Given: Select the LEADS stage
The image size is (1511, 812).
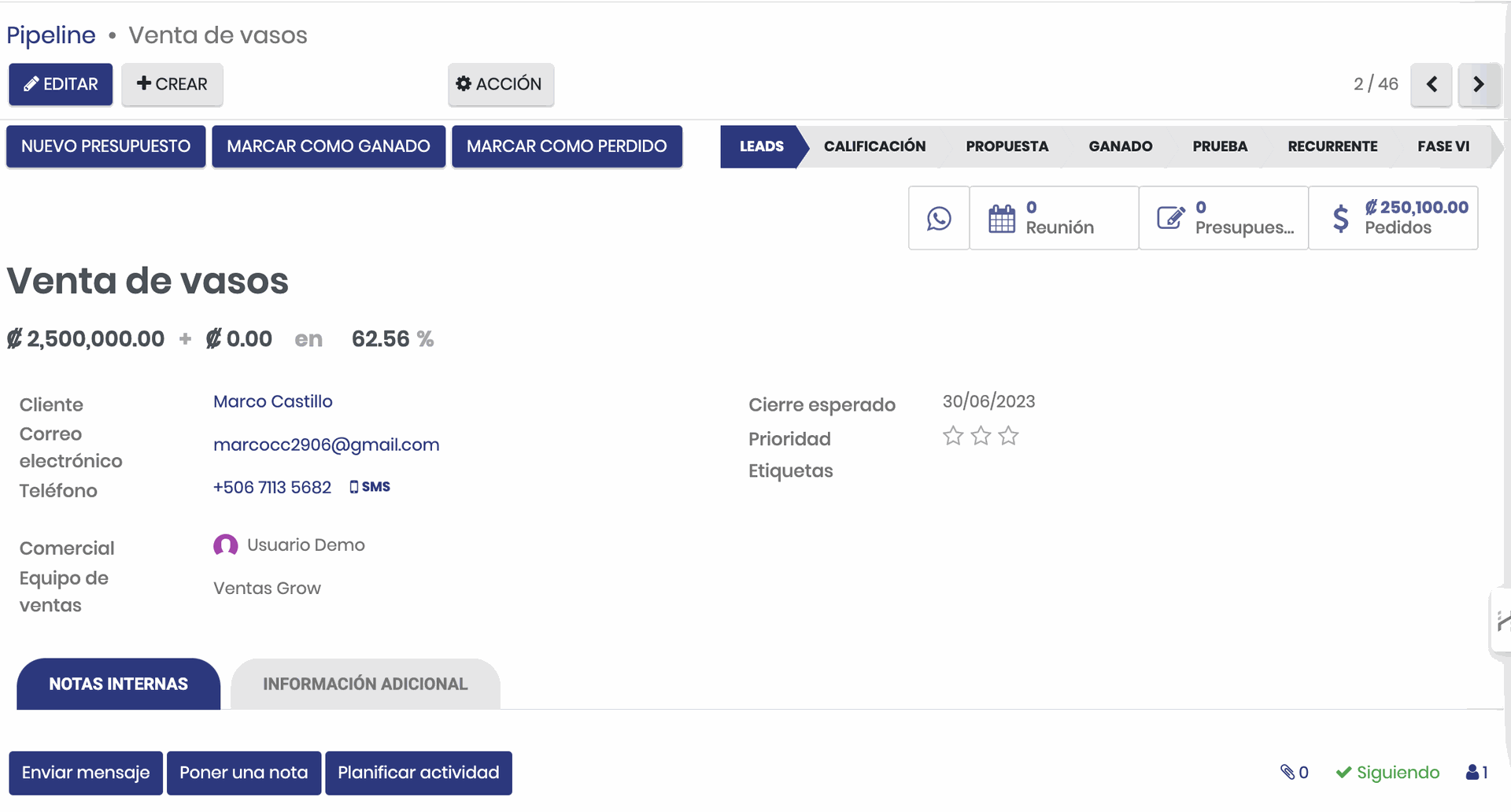Looking at the screenshot, I should click(x=761, y=146).
